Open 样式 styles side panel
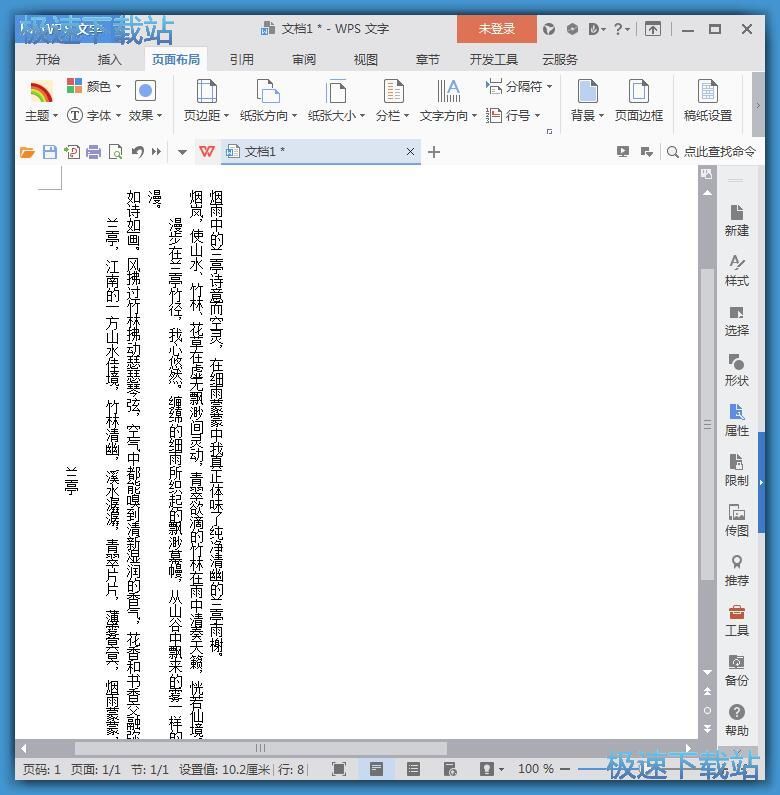780x795 pixels. (x=736, y=270)
